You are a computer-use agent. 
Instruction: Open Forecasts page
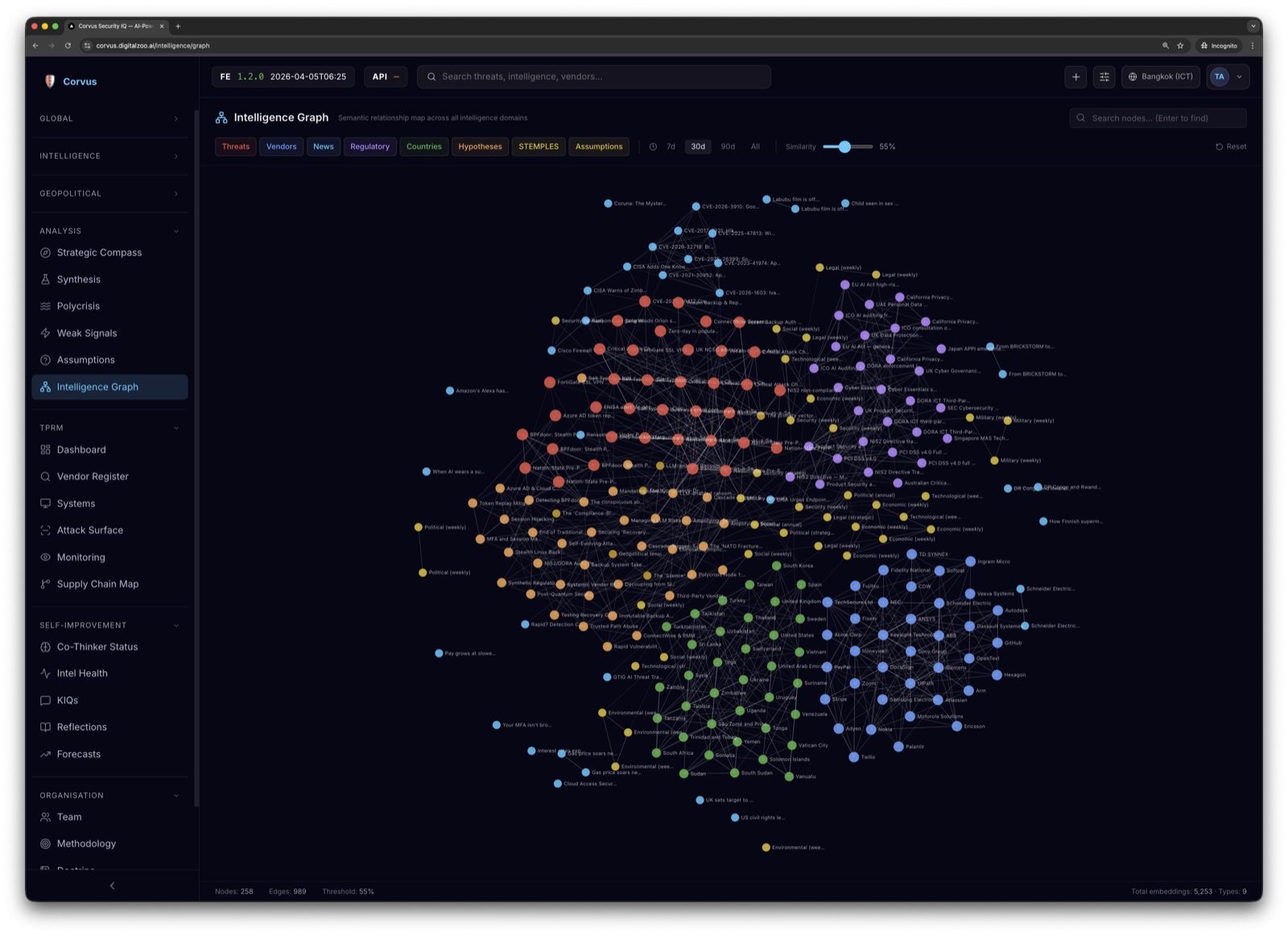[109, 755]
